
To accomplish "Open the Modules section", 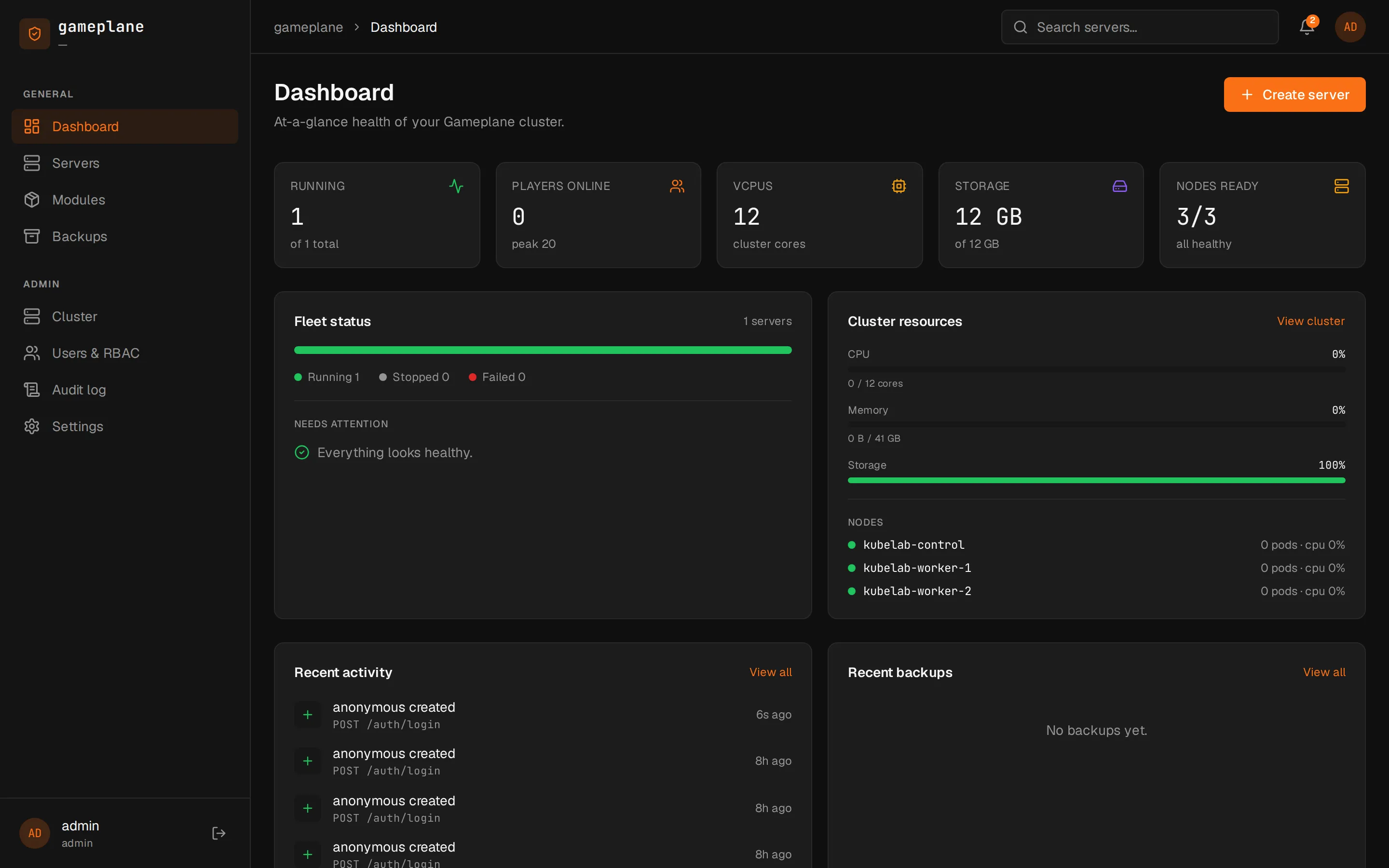I will pos(124,200).
